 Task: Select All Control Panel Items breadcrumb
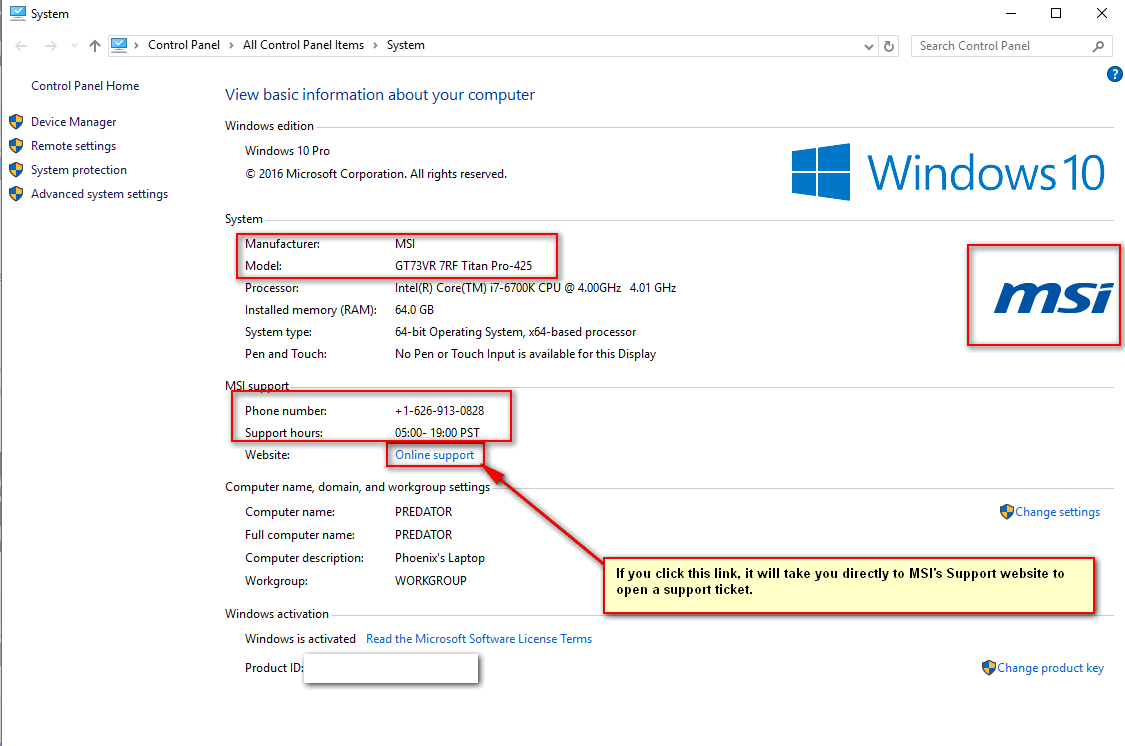[x=303, y=45]
